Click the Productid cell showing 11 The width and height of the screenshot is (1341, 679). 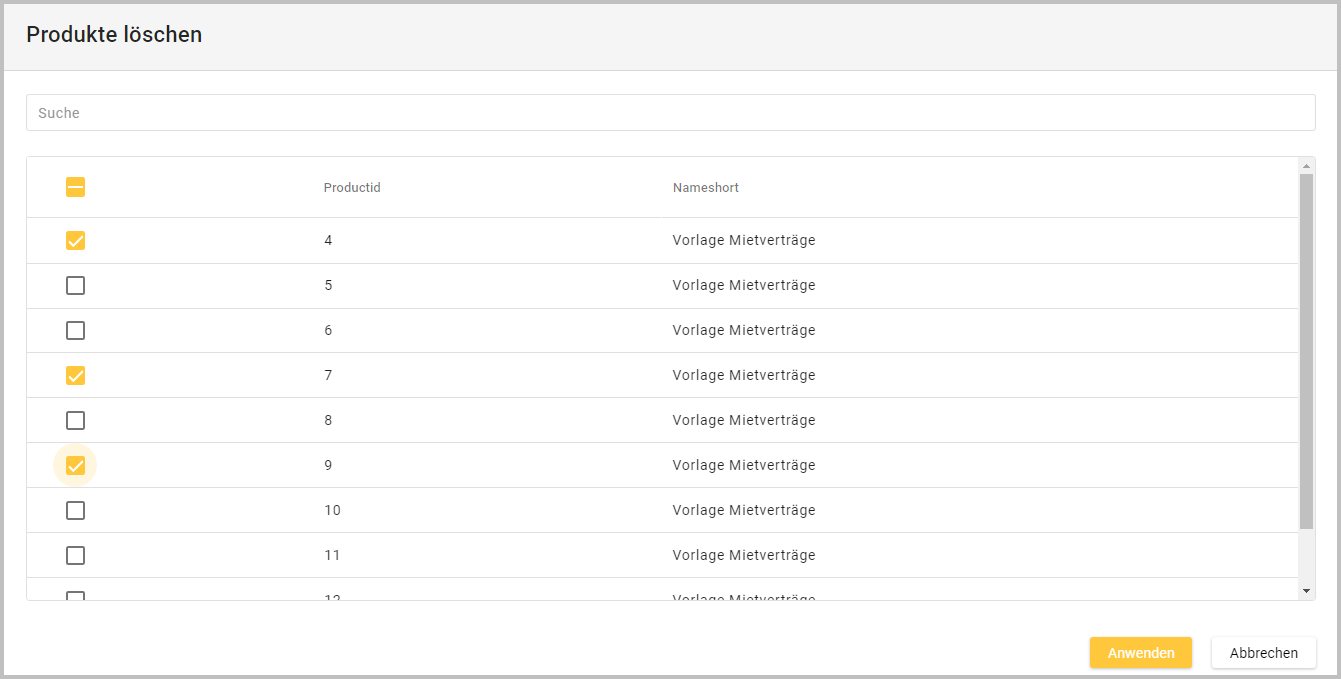(332, 555)
